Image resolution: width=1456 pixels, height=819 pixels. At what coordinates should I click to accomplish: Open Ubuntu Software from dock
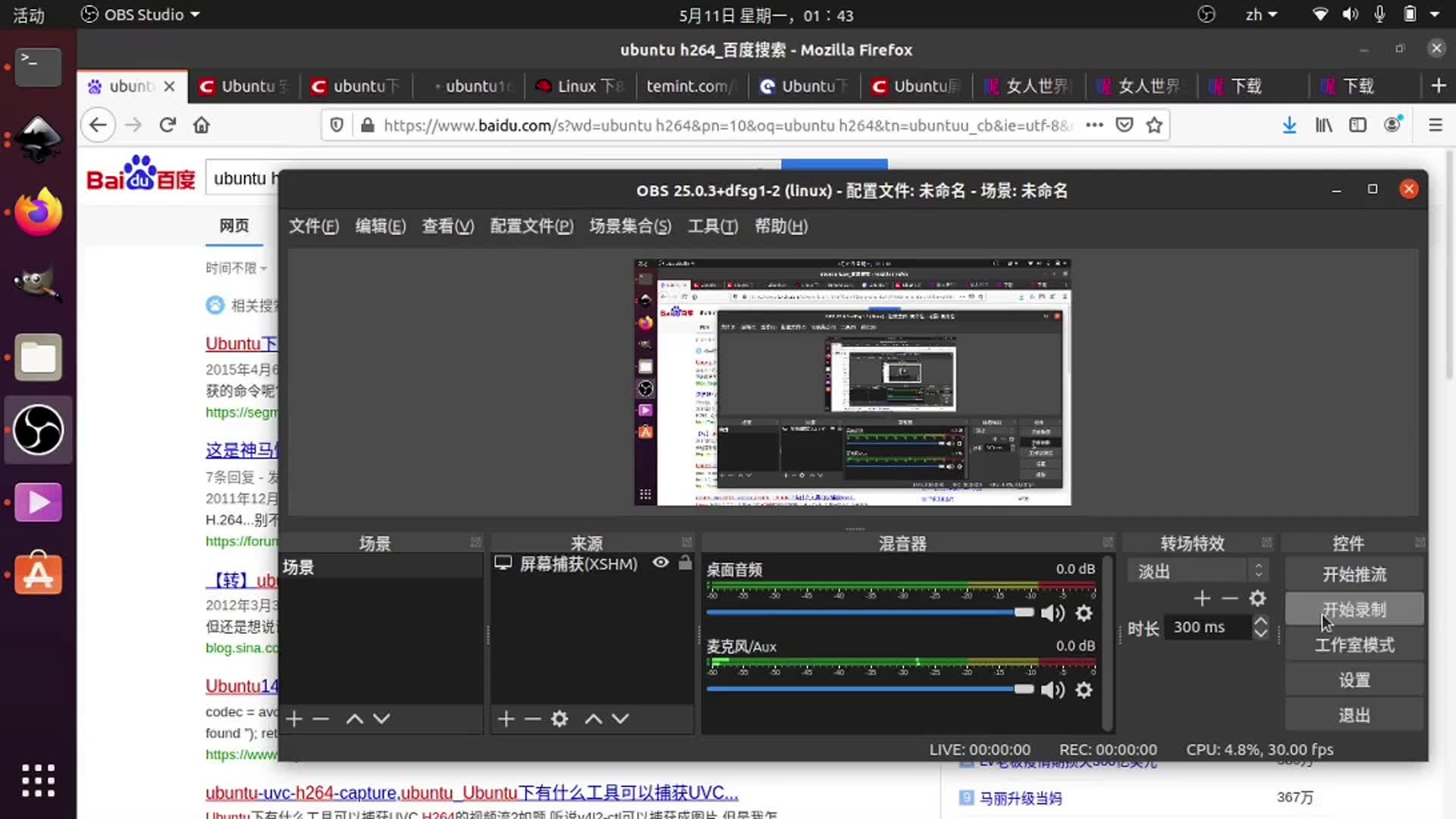38,573
